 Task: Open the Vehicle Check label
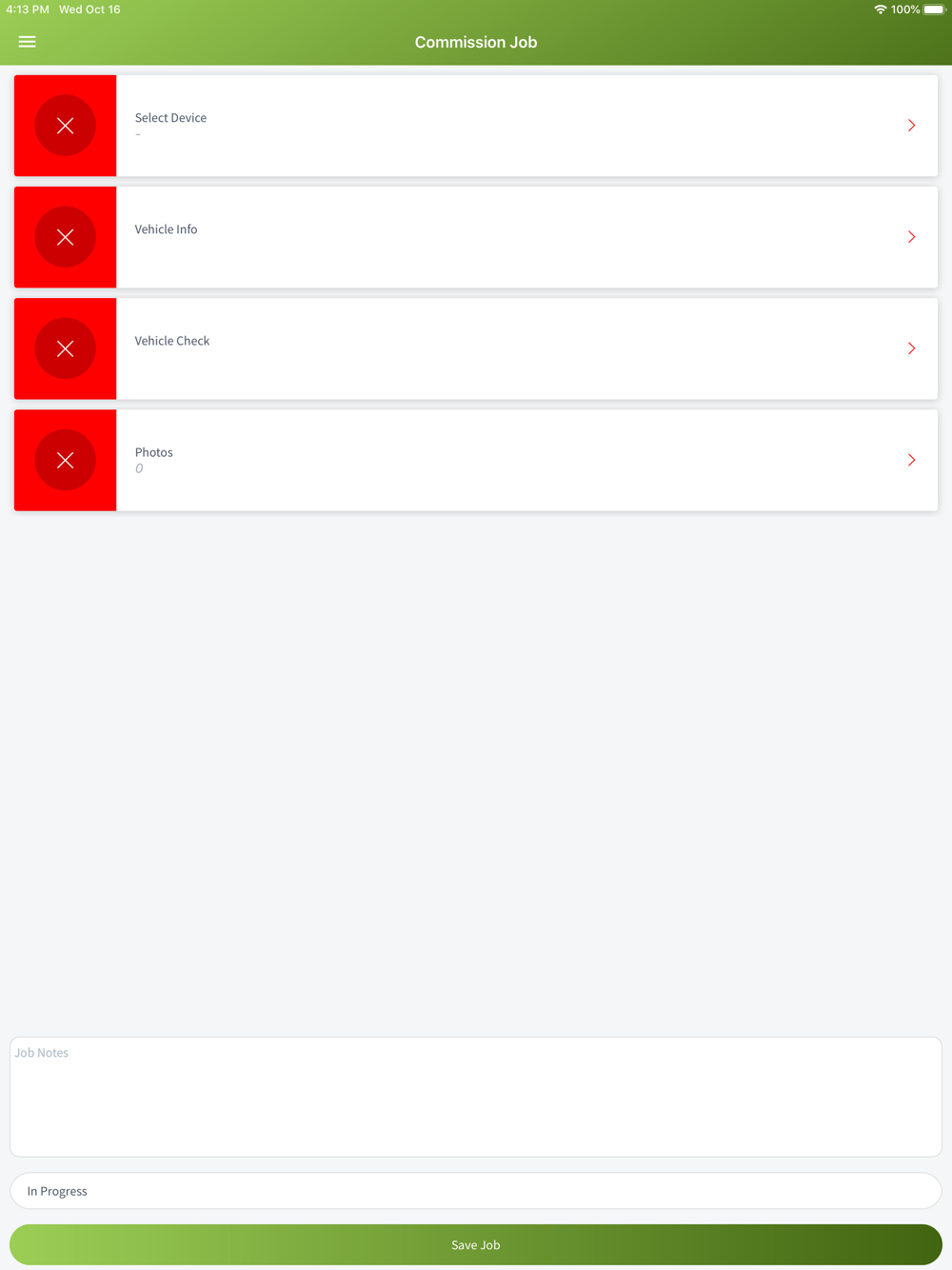point(172,341)
